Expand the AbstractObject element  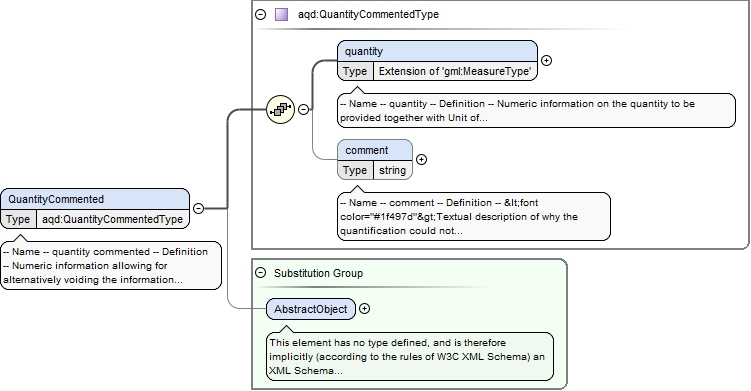364,309
